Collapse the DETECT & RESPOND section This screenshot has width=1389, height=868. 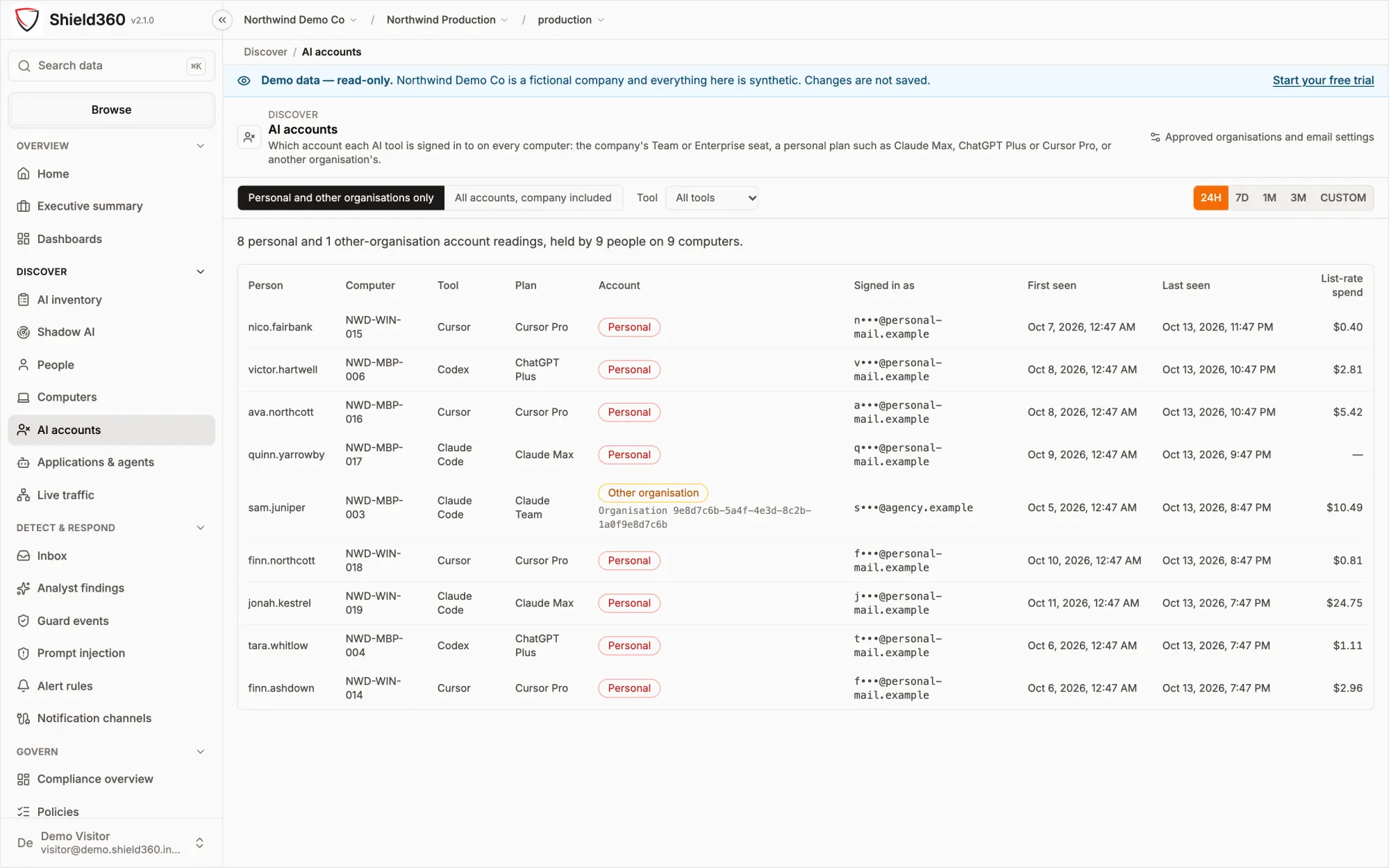click(x=201, y=528)
